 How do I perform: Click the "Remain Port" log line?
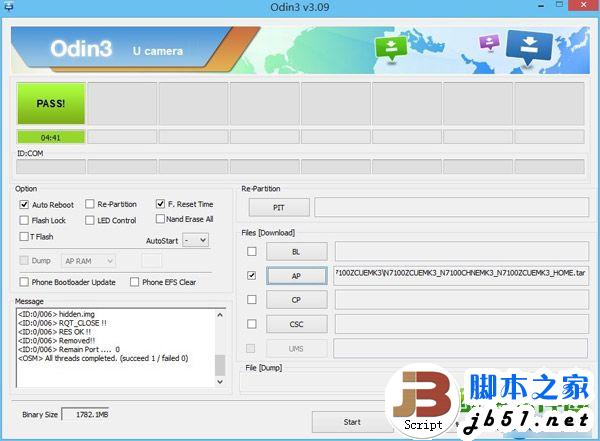69,350
